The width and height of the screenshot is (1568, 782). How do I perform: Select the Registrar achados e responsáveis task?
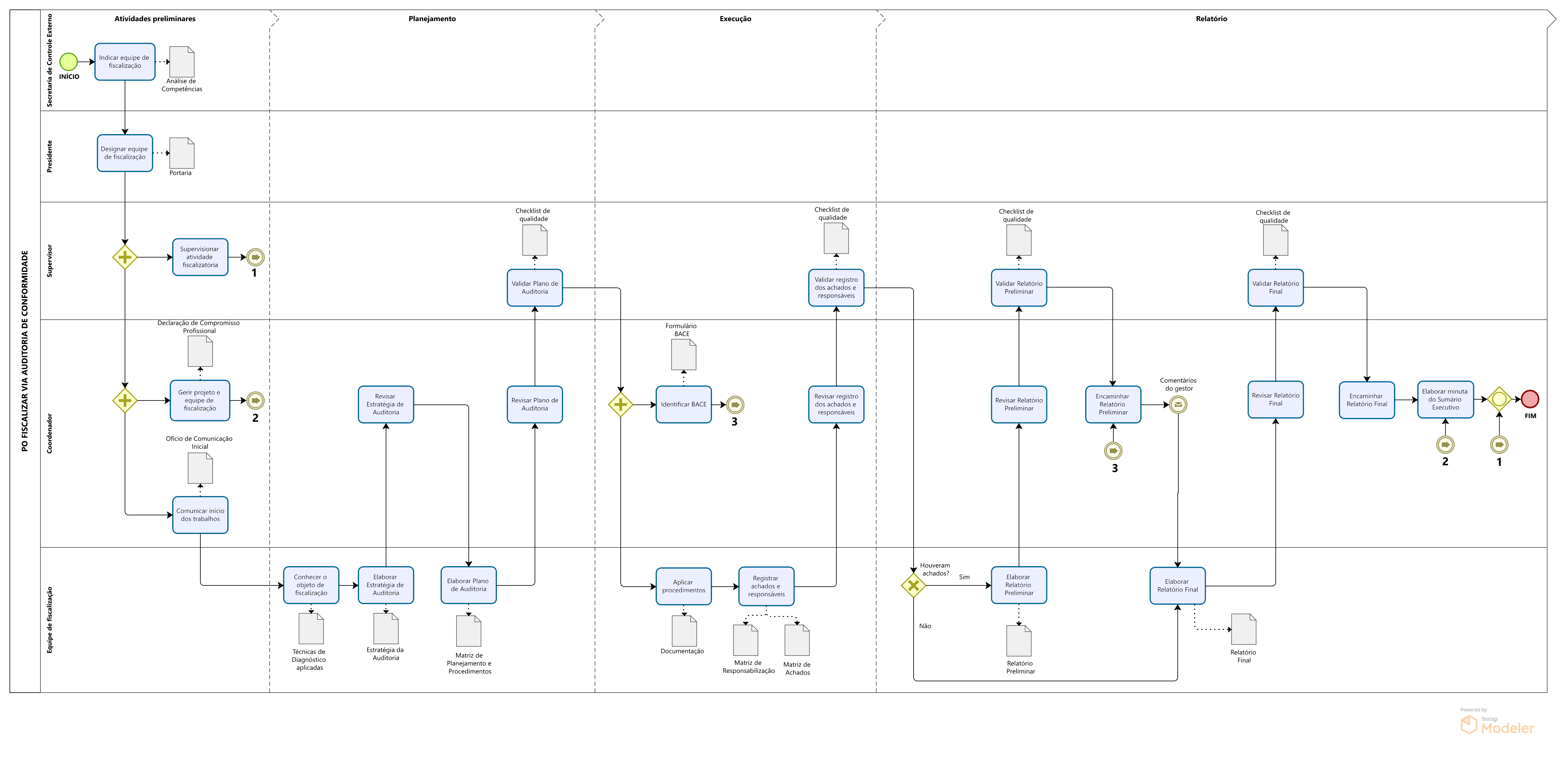pyautogui.click(x=766, y=587)
